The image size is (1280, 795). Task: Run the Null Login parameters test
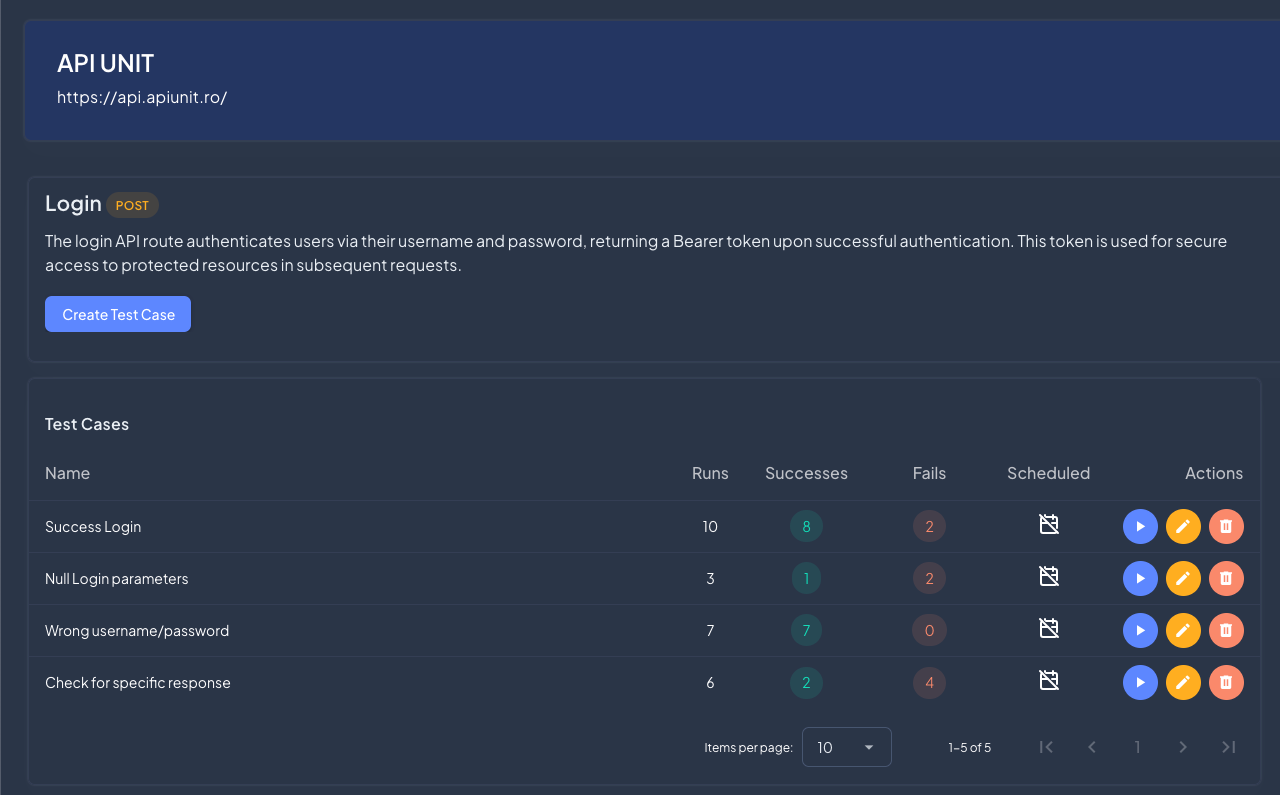coord(1140,578)
